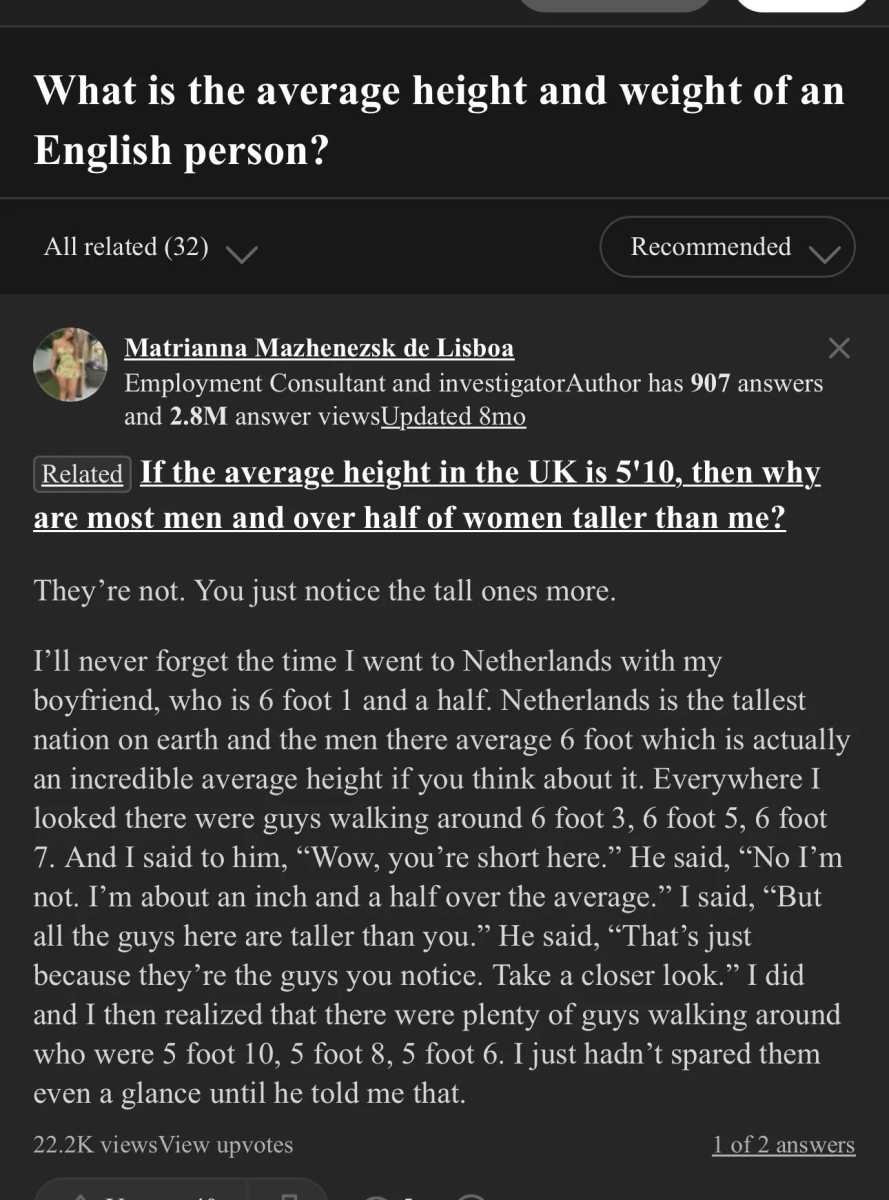The height and width of the screenshot is (1200, 889).
Task: View the 1 of 2 answers link
Action: [783, 1145]
